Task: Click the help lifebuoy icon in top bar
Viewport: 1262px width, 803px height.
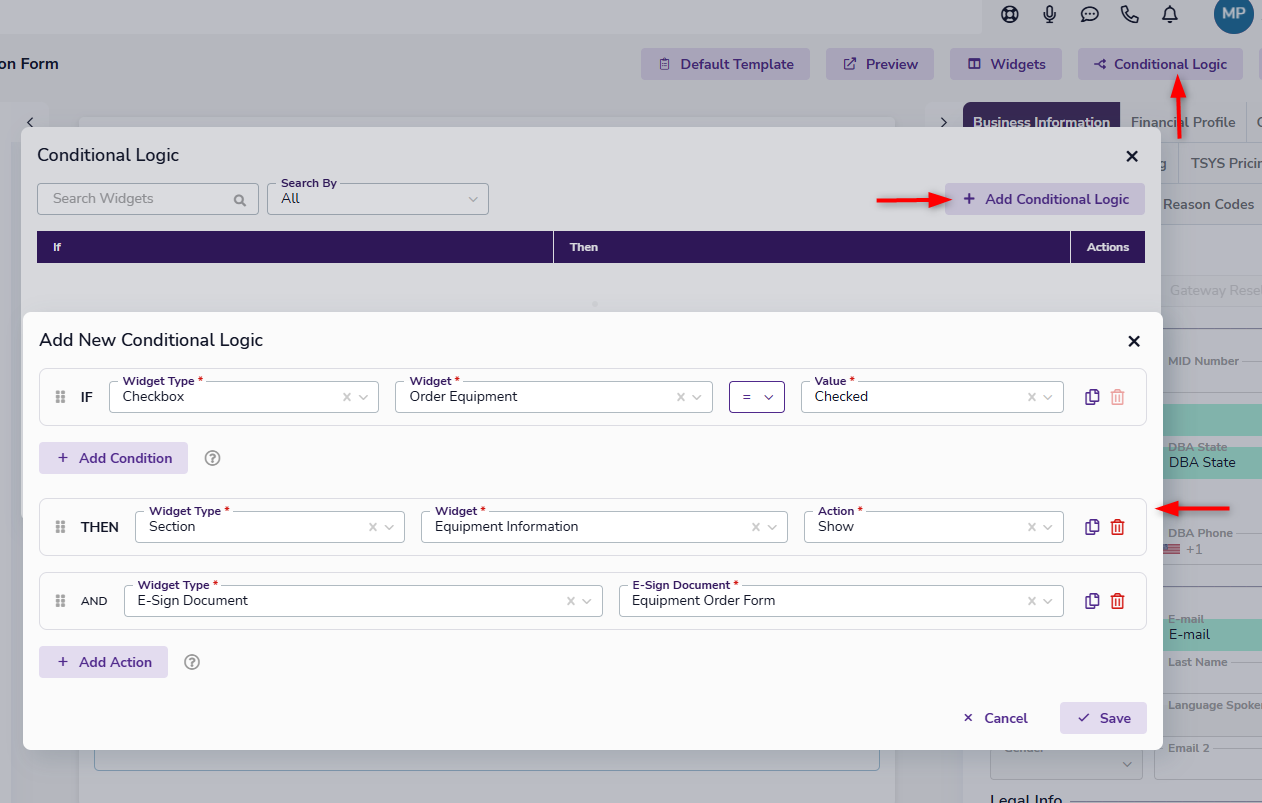Action: point(1009,14)
